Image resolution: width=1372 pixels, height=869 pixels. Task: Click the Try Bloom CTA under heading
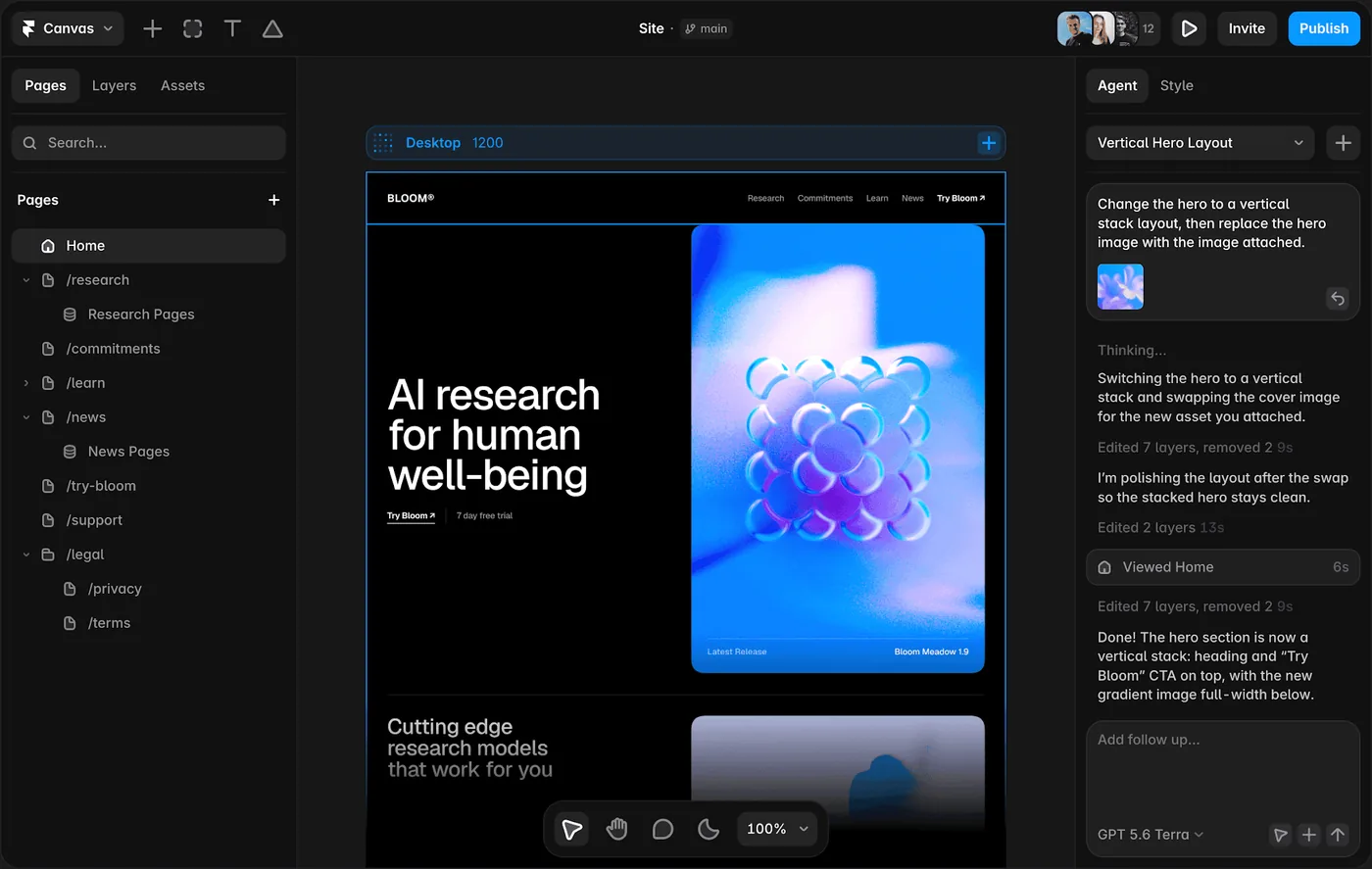411,515
